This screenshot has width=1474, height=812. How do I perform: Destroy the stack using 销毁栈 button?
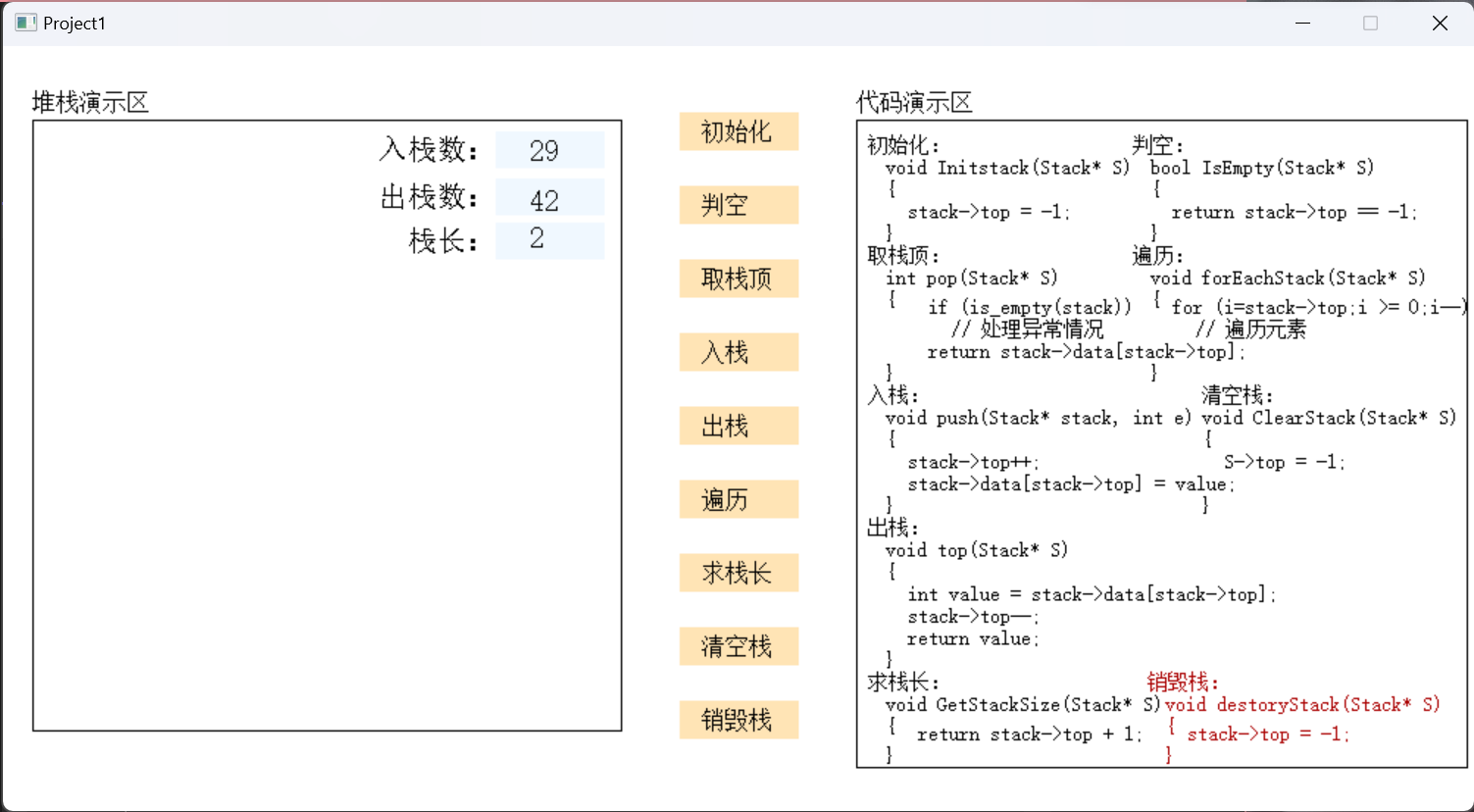pyautogui.click(x=738, y=720)
